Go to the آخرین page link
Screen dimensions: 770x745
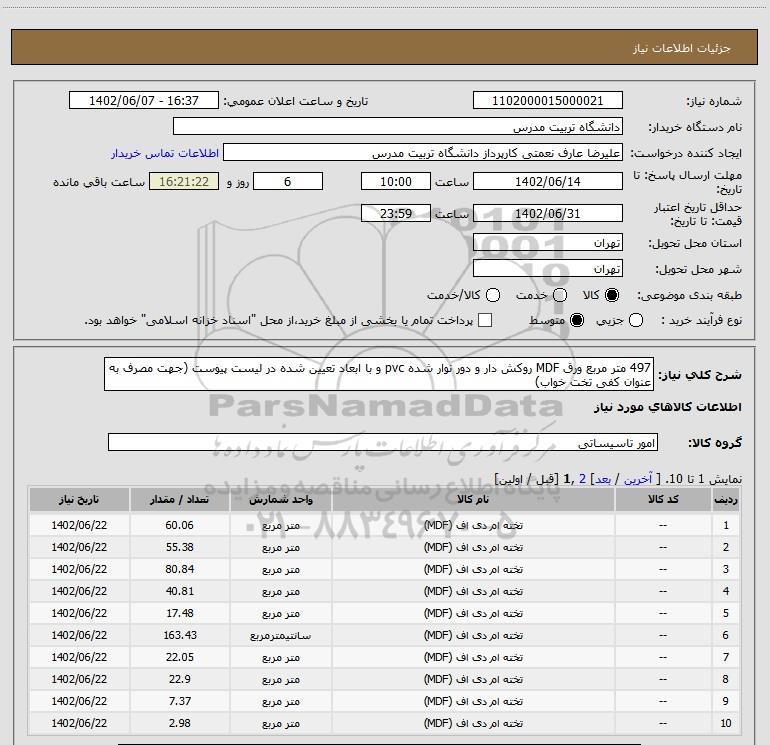tap(637, 479)
